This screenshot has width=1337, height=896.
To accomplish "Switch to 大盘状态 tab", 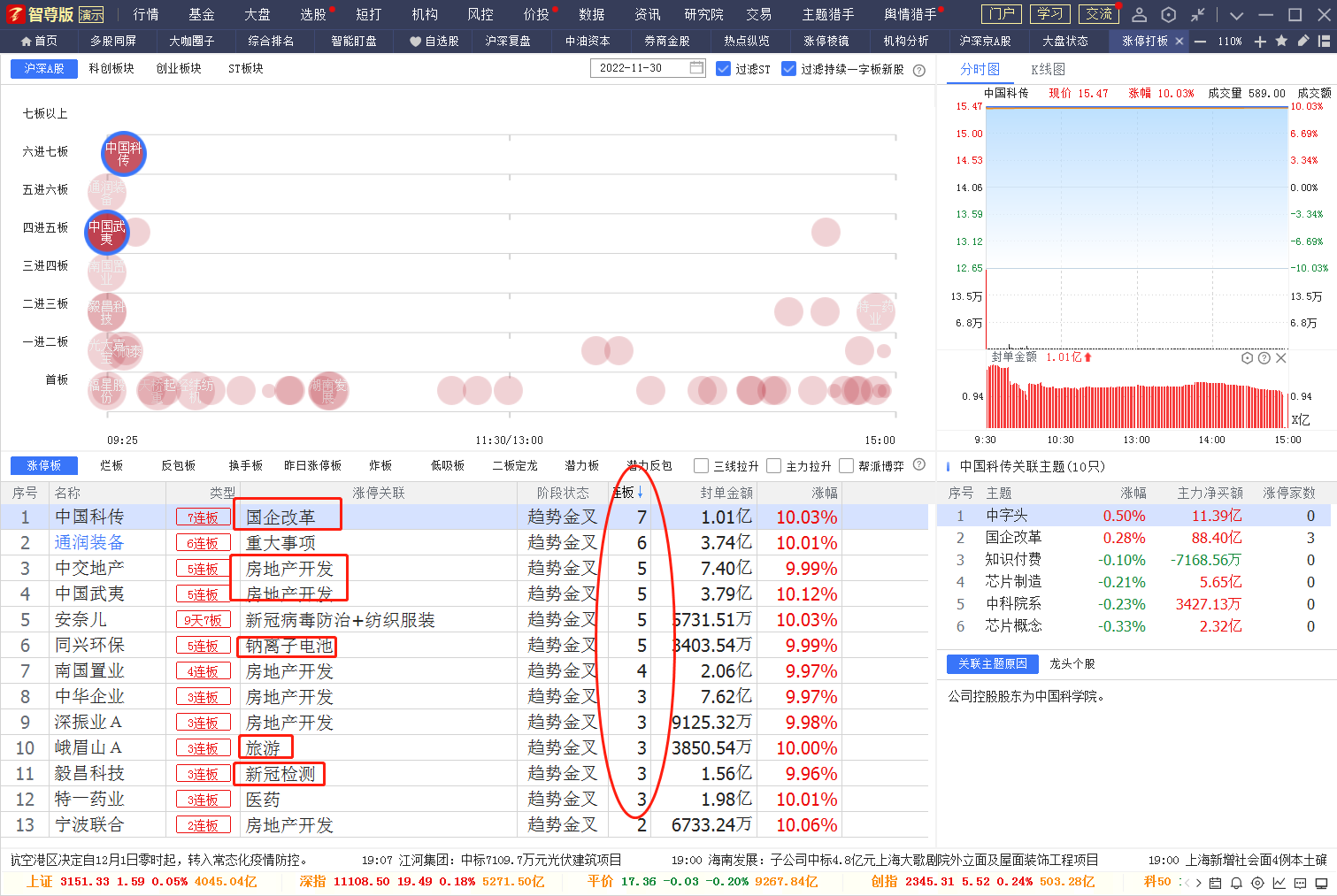I will click(1064, 42).
